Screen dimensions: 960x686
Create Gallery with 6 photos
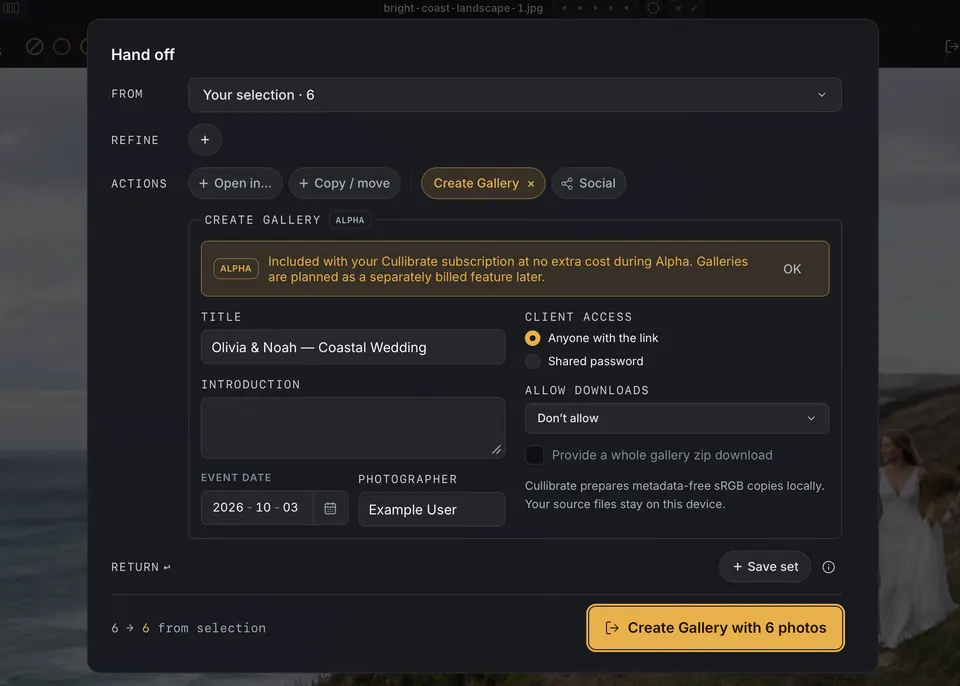[x=715, y=628]
